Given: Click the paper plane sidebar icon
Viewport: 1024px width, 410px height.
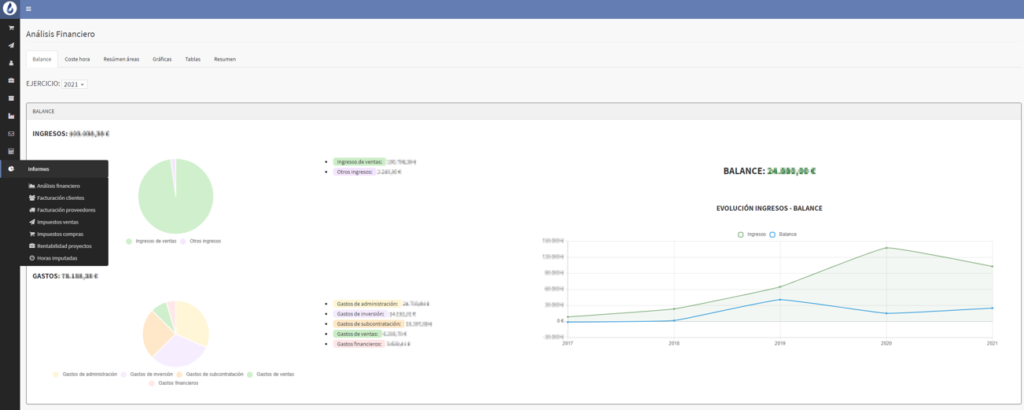Looking at the screenshot, I should click(11, 45).
